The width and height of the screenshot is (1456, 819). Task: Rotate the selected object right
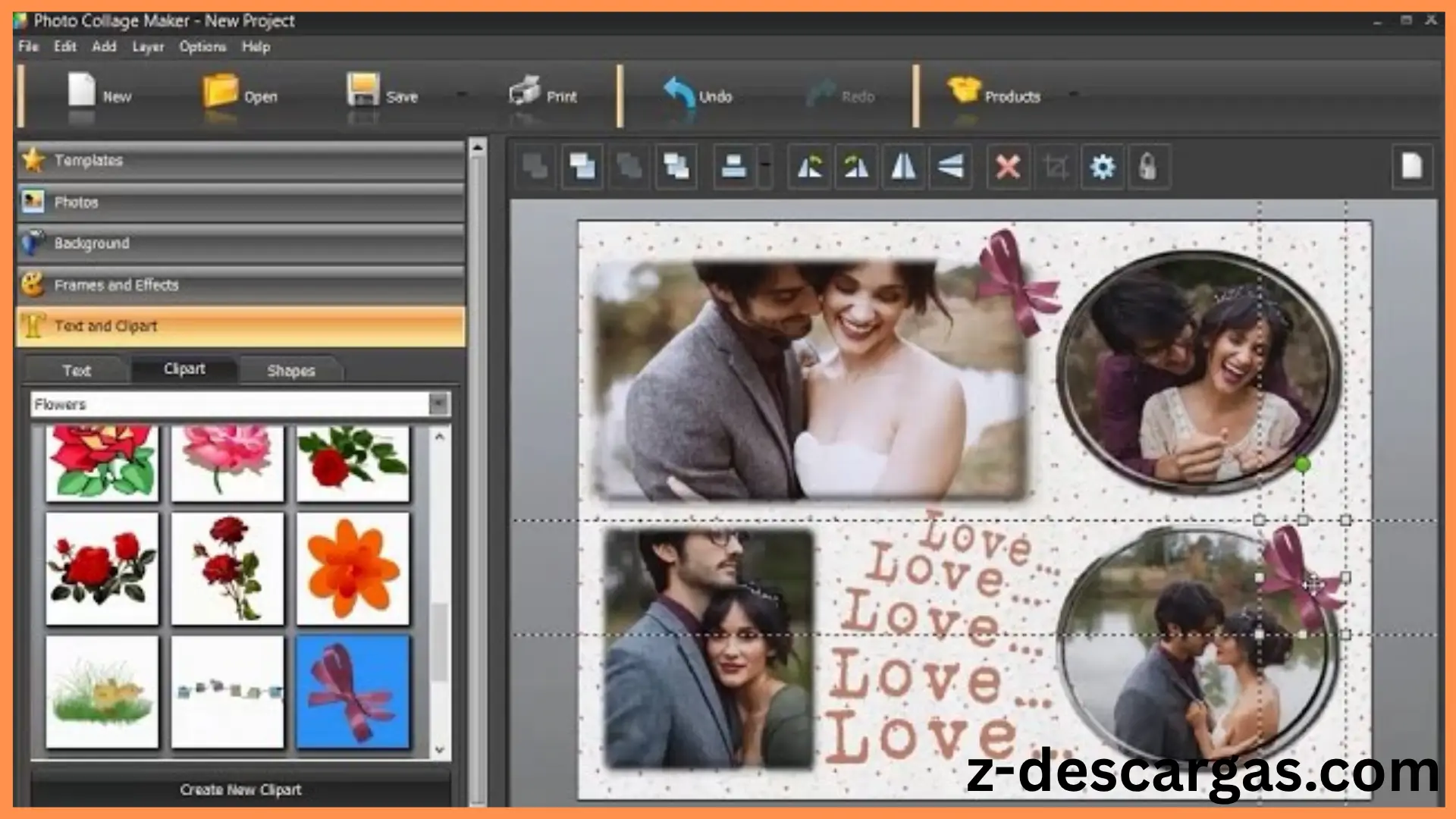tap(856, 166)
